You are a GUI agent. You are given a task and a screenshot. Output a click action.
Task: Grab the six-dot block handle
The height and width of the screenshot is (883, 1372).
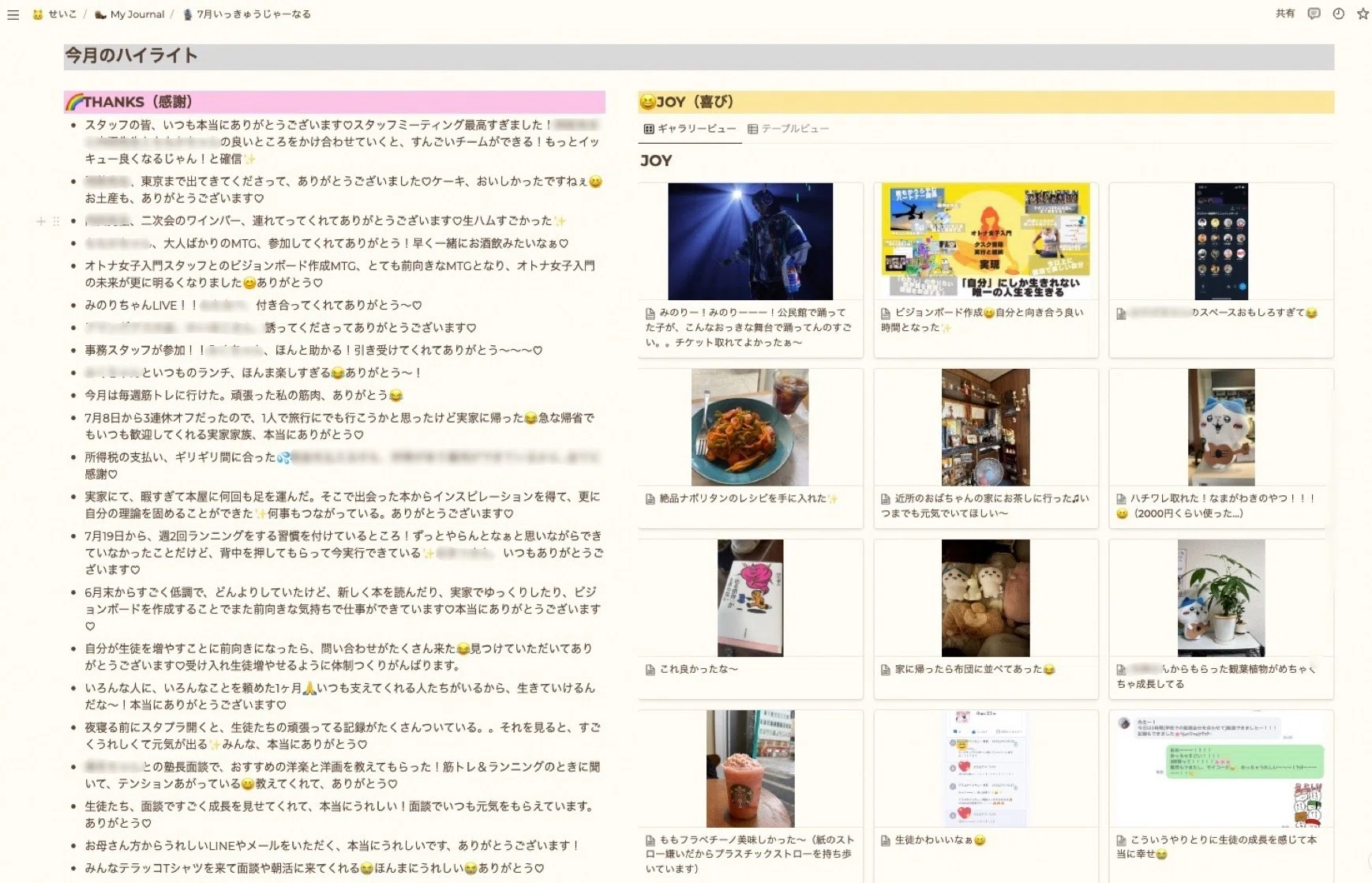tap(56, 221)
